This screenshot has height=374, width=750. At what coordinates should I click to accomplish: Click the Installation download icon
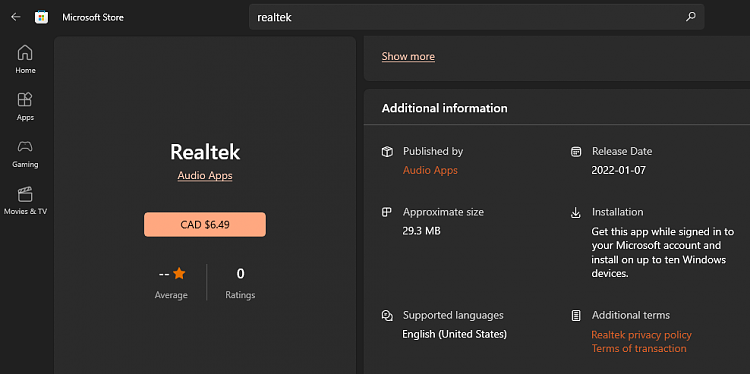pos(576,212)
